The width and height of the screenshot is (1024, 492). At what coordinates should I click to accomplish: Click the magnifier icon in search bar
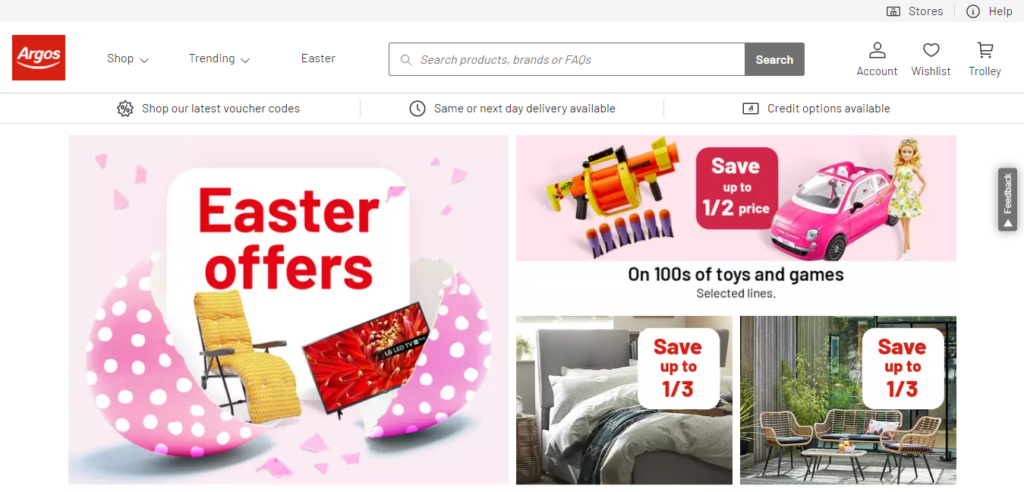(x=406, y=59)
